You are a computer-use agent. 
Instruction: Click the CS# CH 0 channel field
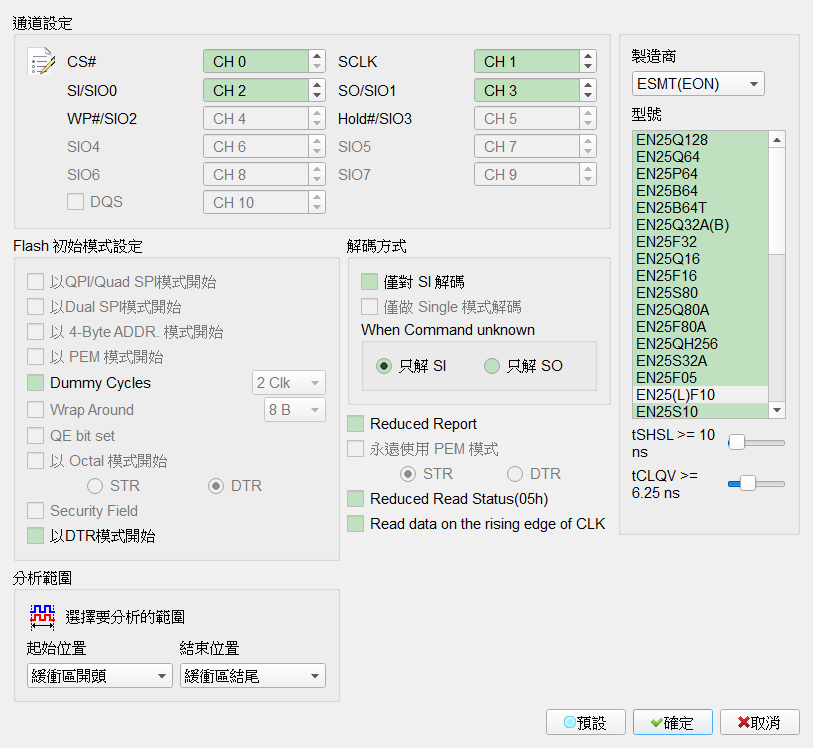click(256, 61)
